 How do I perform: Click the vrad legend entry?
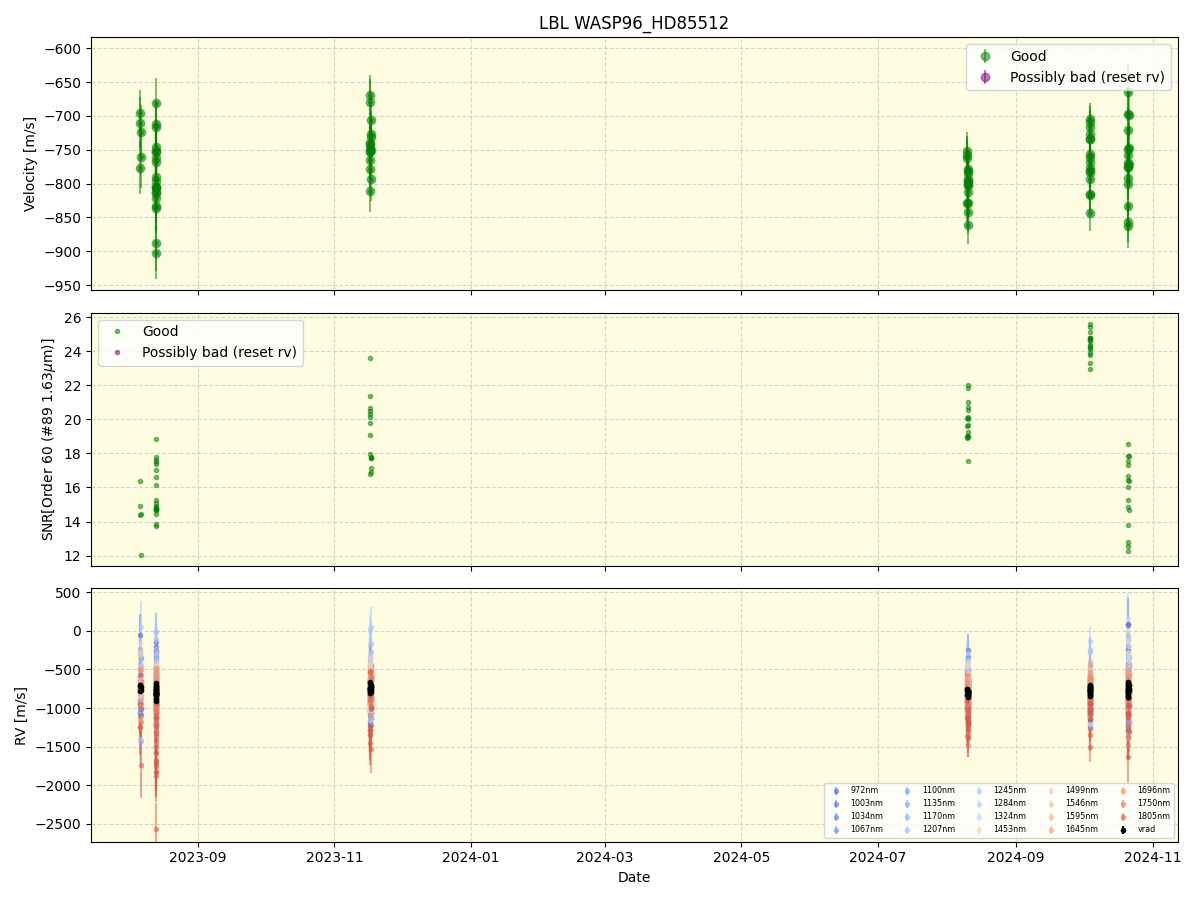(x=1146, y=830)
